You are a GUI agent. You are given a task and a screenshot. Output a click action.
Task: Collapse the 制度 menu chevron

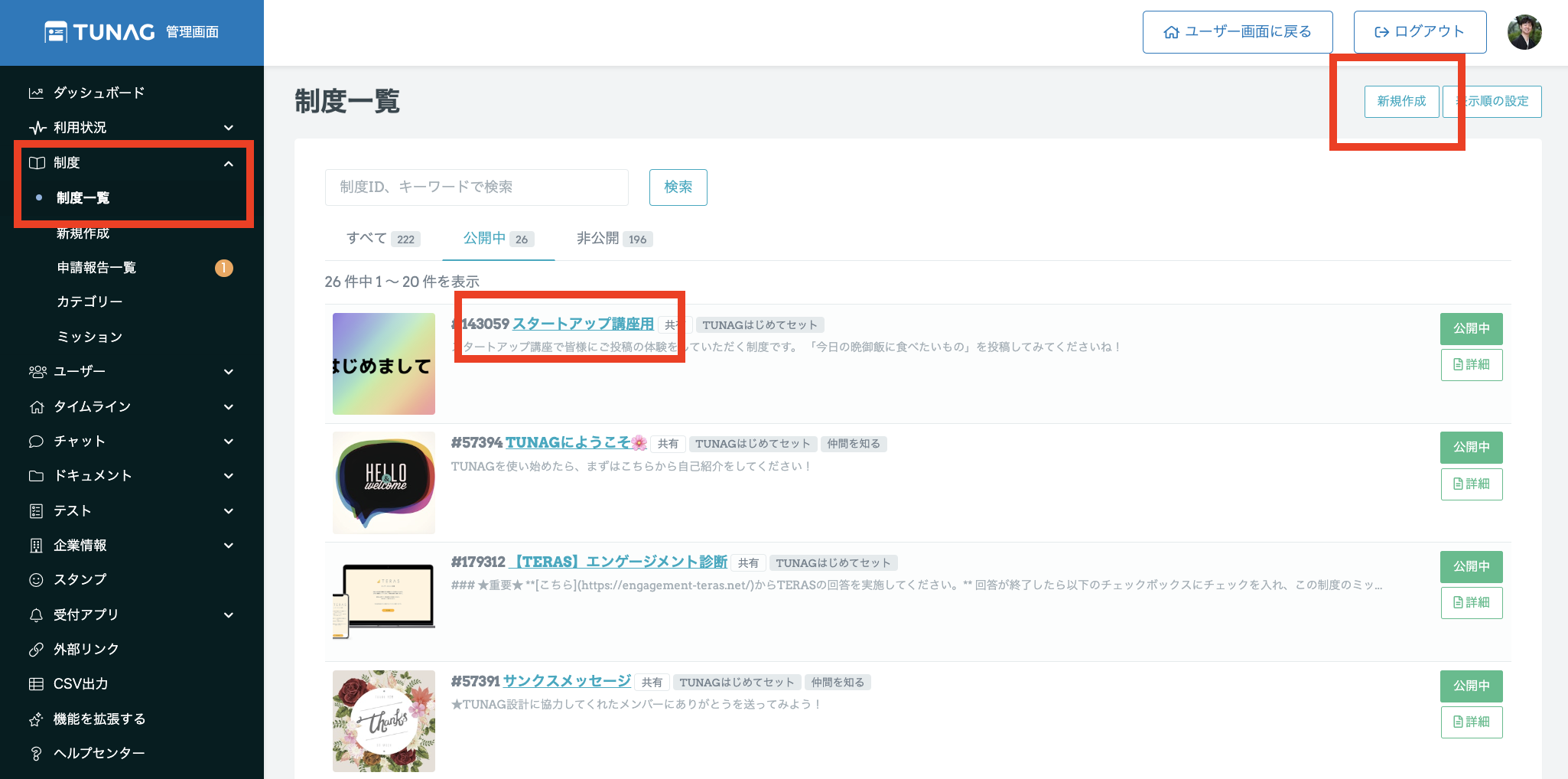(228, 163)
